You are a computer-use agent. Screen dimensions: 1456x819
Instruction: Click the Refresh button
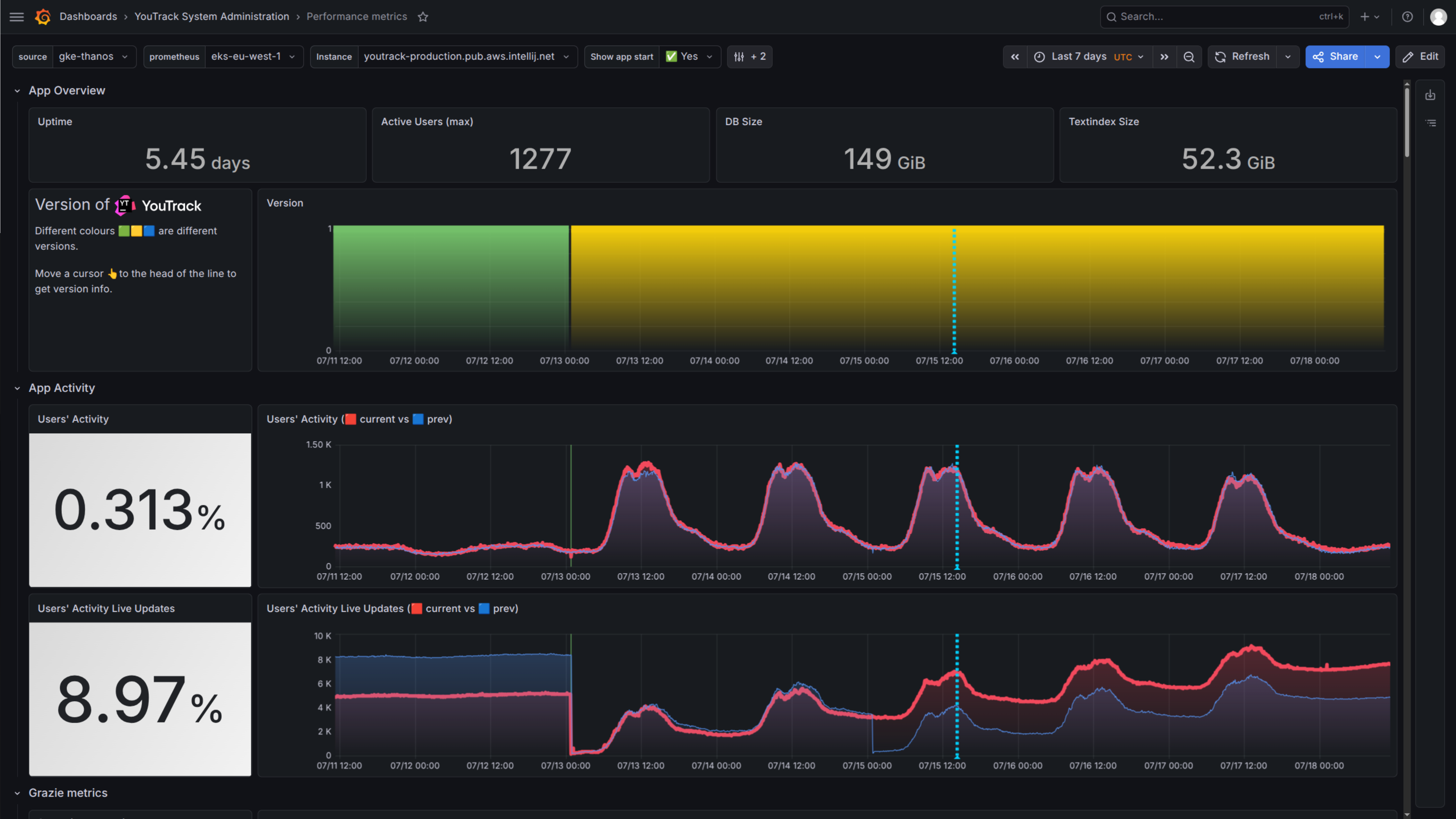pyautogui.click(x=1242, y=57)
